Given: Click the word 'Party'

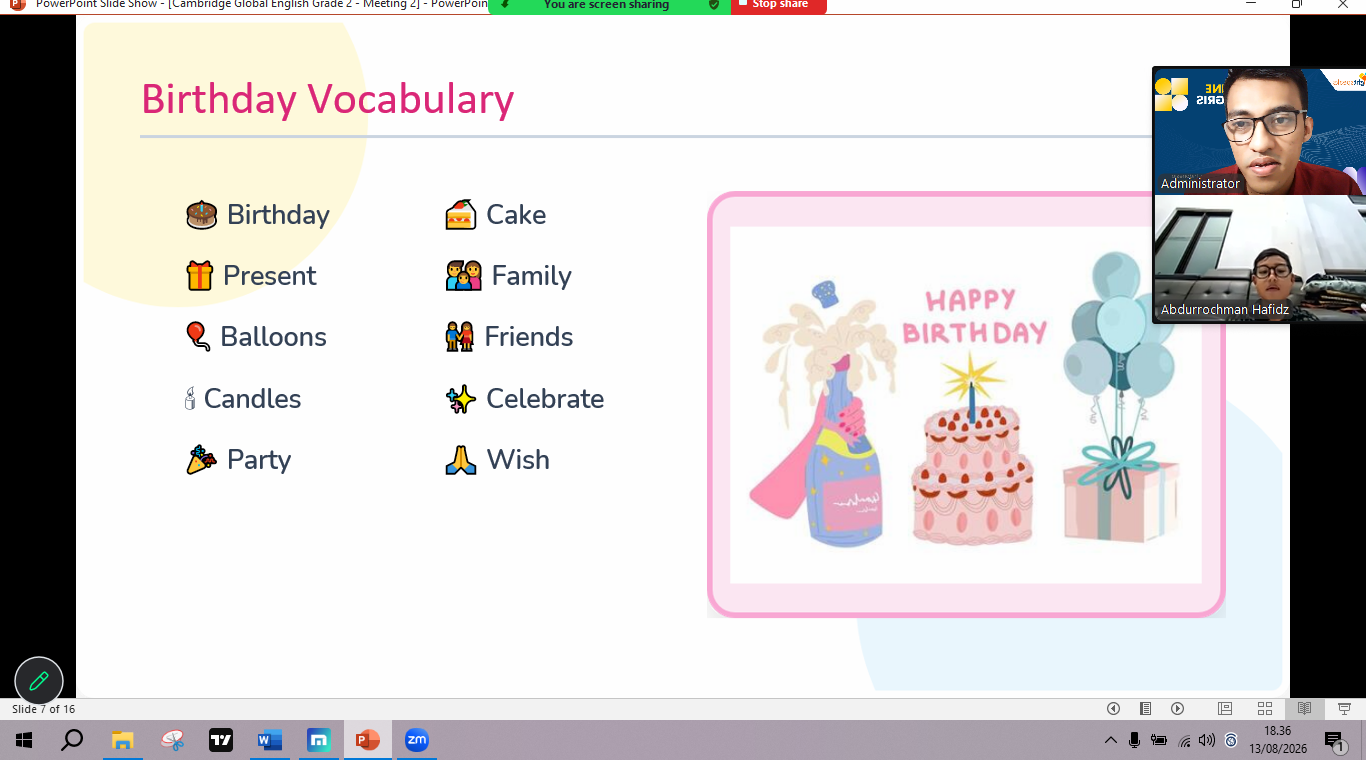Looking at the screenshot, I should [x=259, y=460].
